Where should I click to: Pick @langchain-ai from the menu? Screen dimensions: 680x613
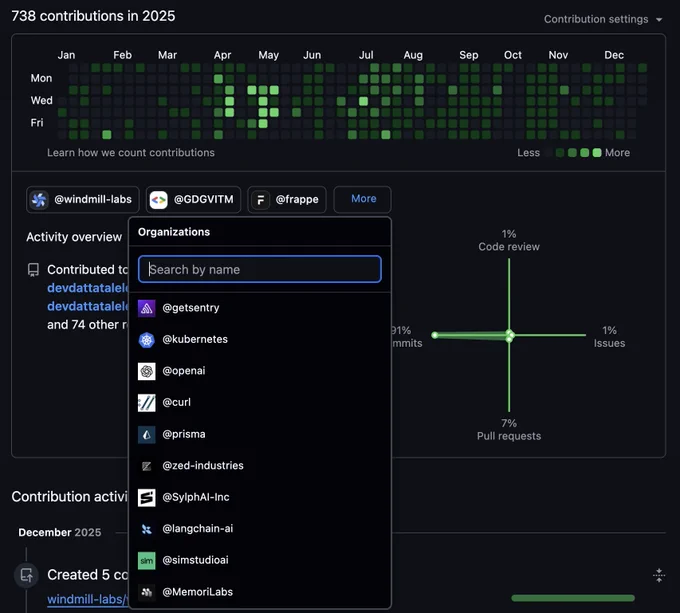(260, 529)
